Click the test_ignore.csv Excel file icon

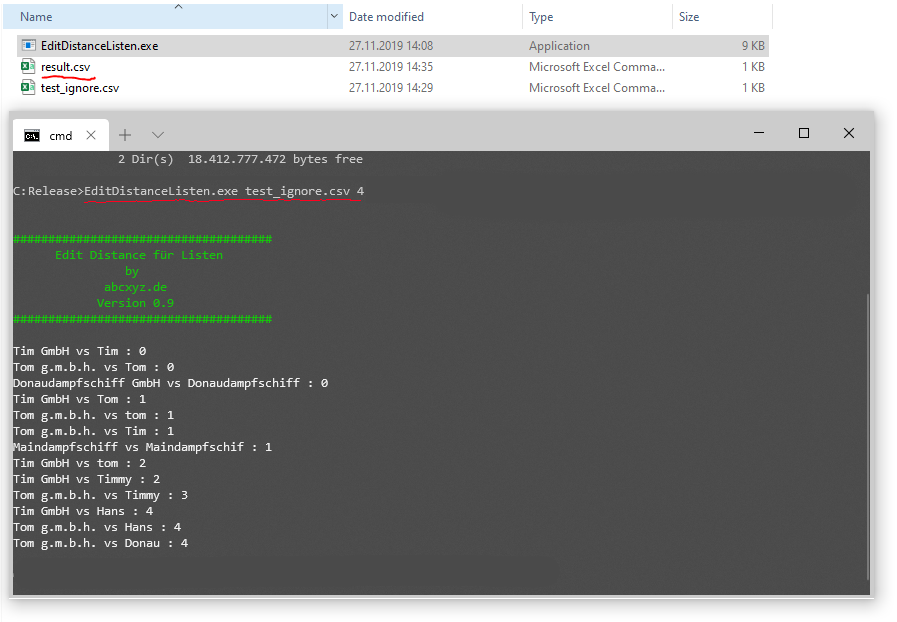[29, 88]
